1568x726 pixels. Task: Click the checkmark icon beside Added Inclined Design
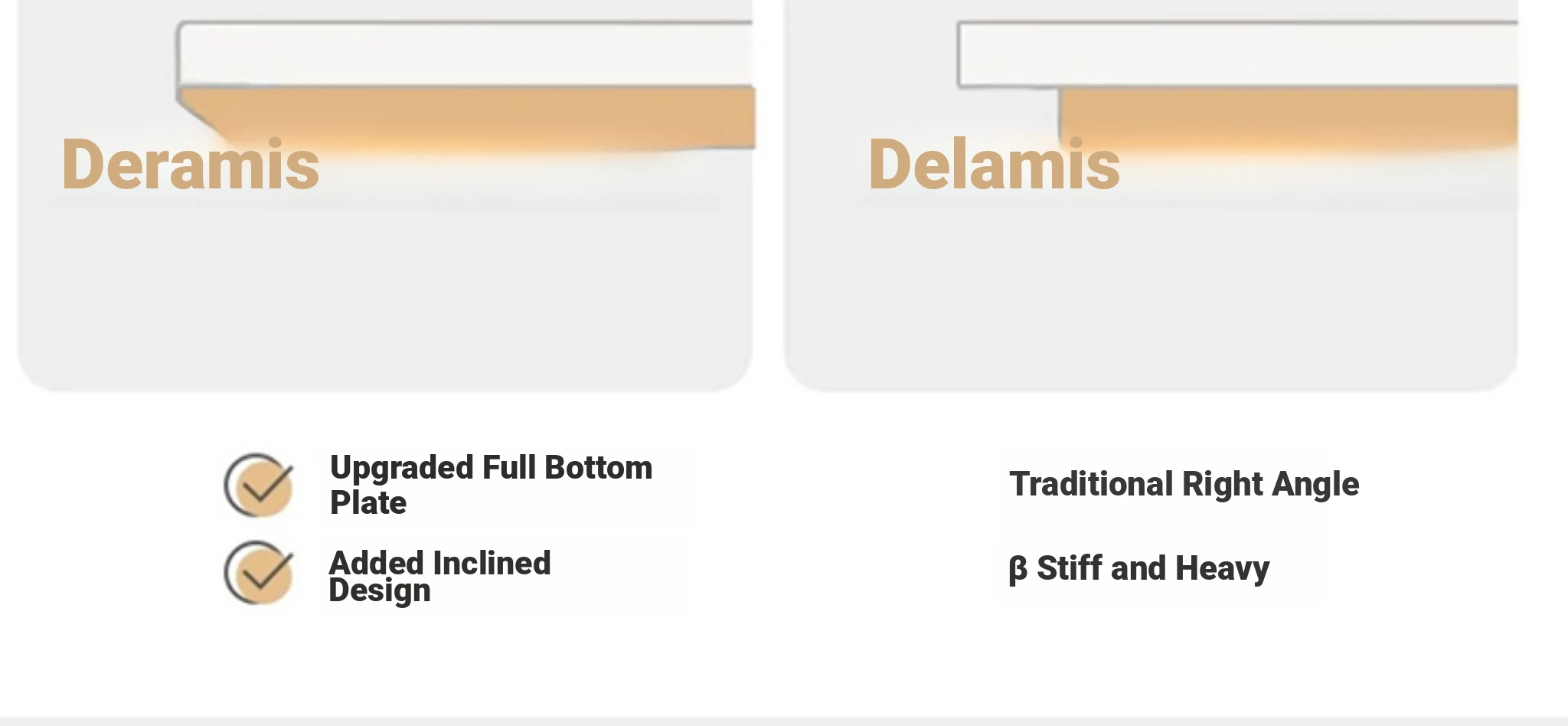pyautogui.click(x=259, y=573)
